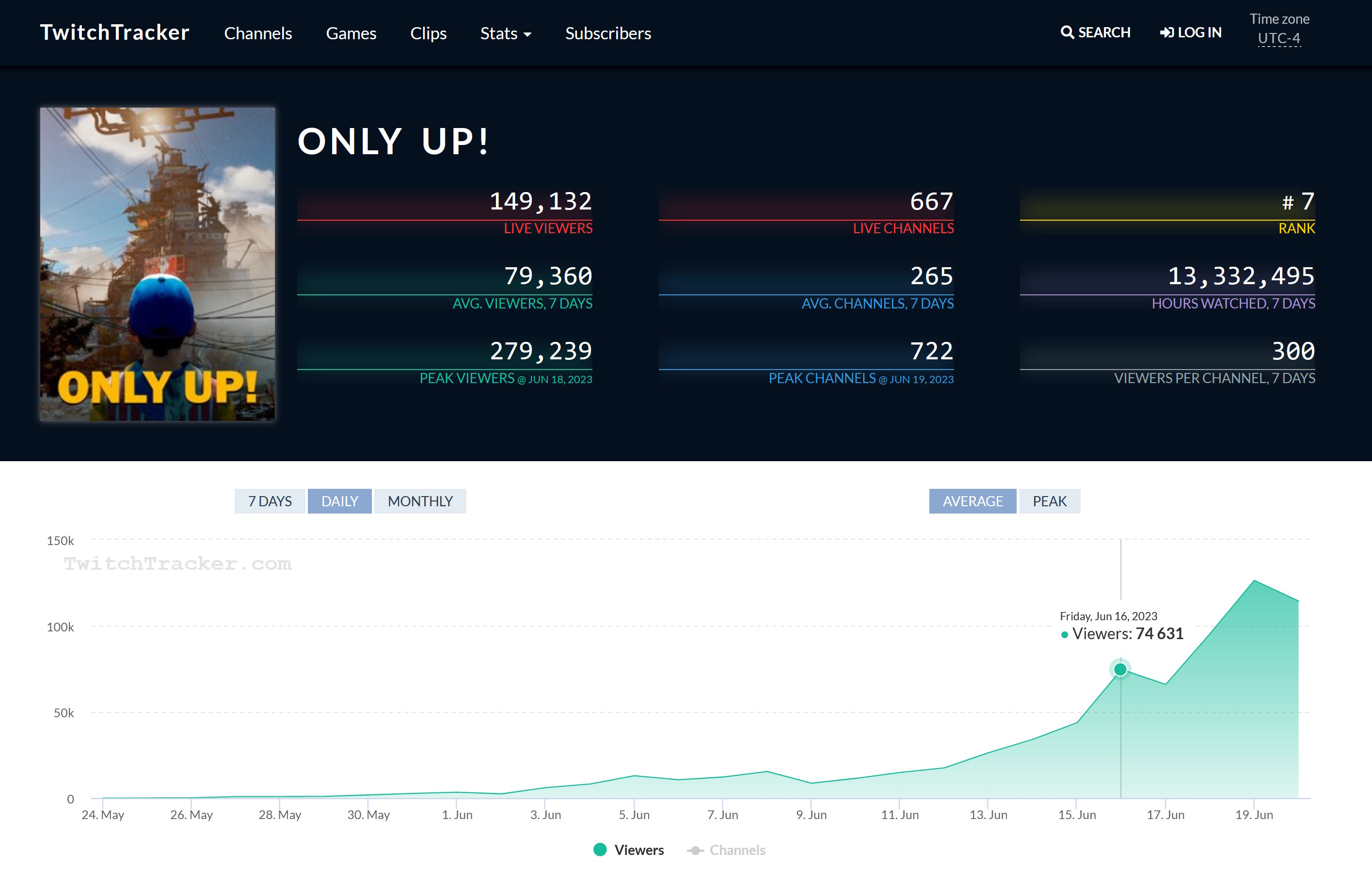Click the 149,132 live viewers value
1372x886 pixels.
pos(540,201)
